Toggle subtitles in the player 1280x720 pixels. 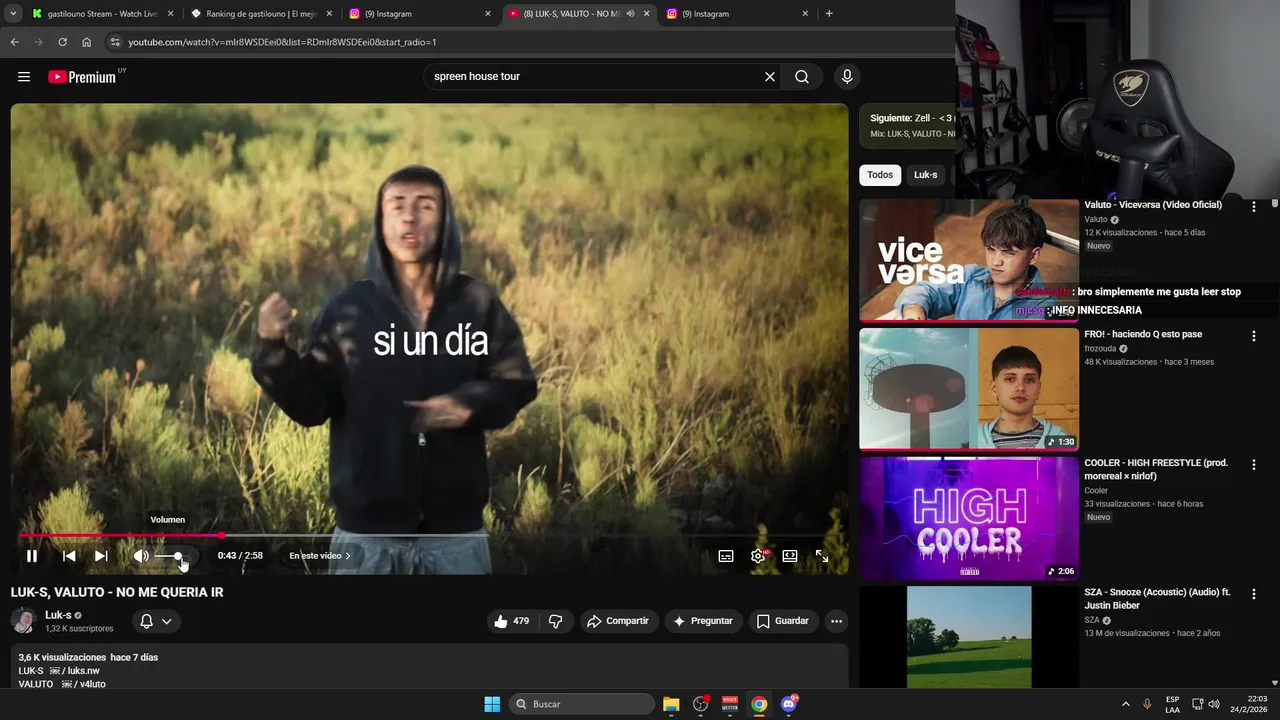point(726,556)
